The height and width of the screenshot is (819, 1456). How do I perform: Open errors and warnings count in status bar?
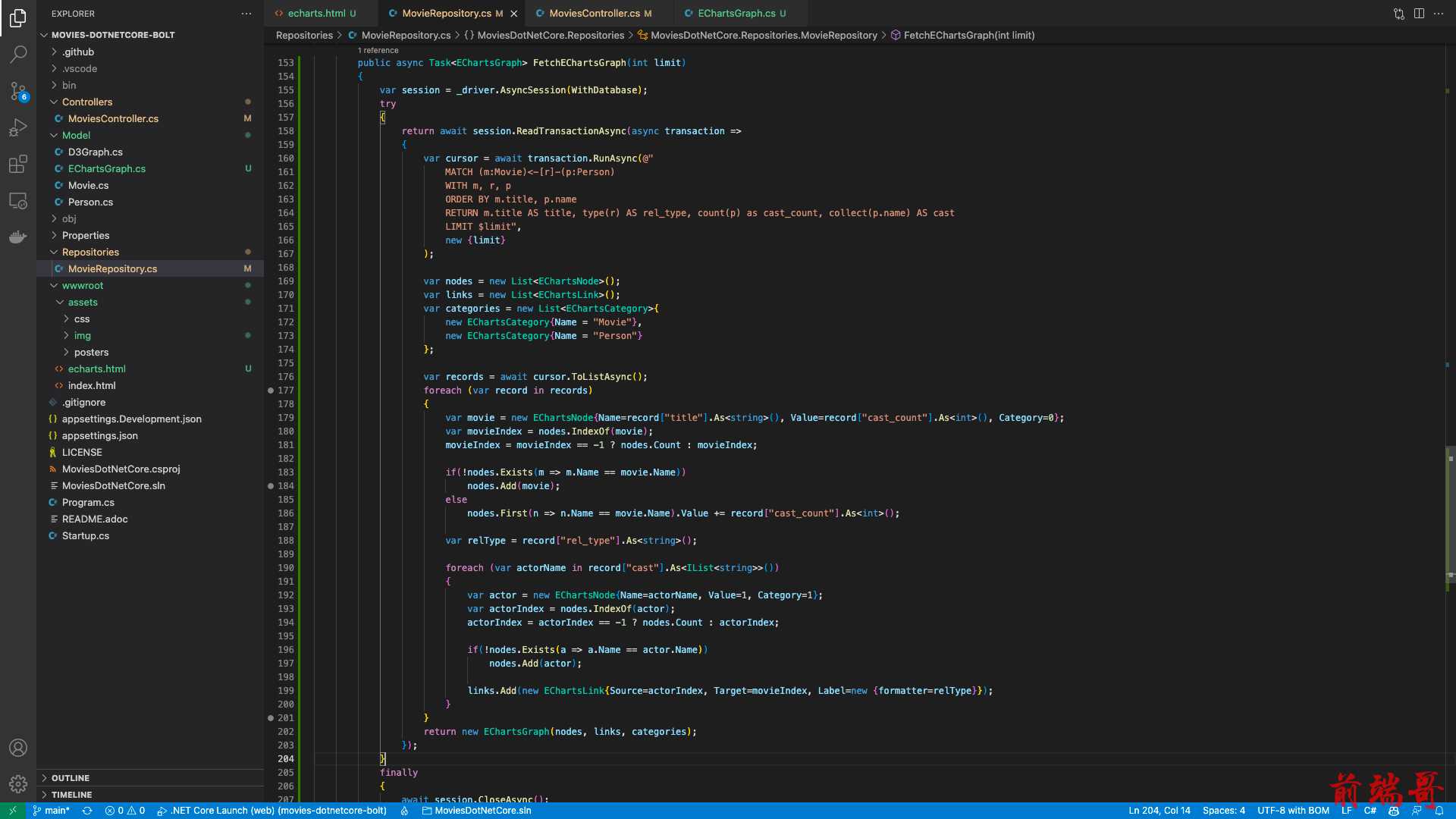tap(125, 811)
